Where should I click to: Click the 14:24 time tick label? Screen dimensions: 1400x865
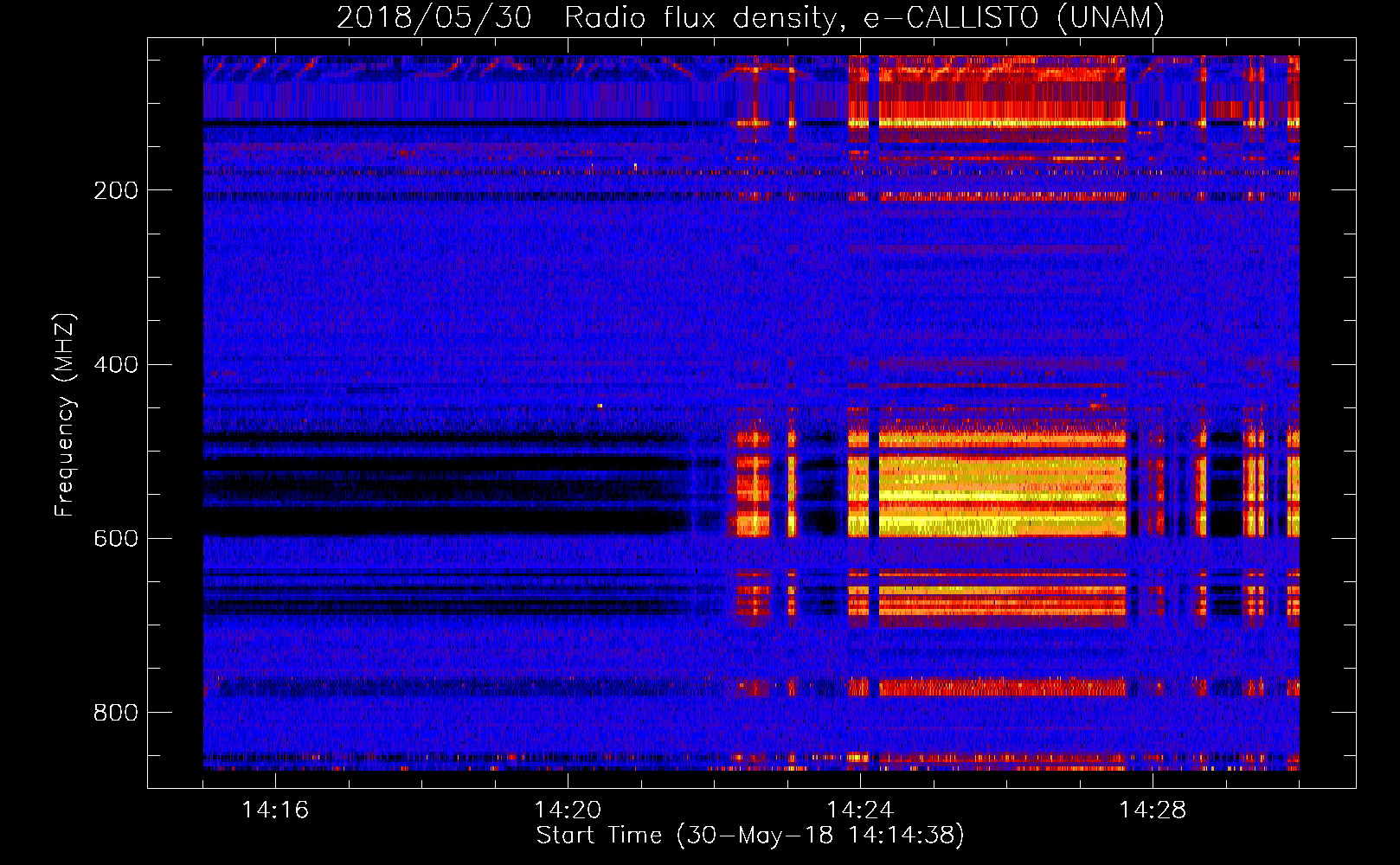[860, 810]
